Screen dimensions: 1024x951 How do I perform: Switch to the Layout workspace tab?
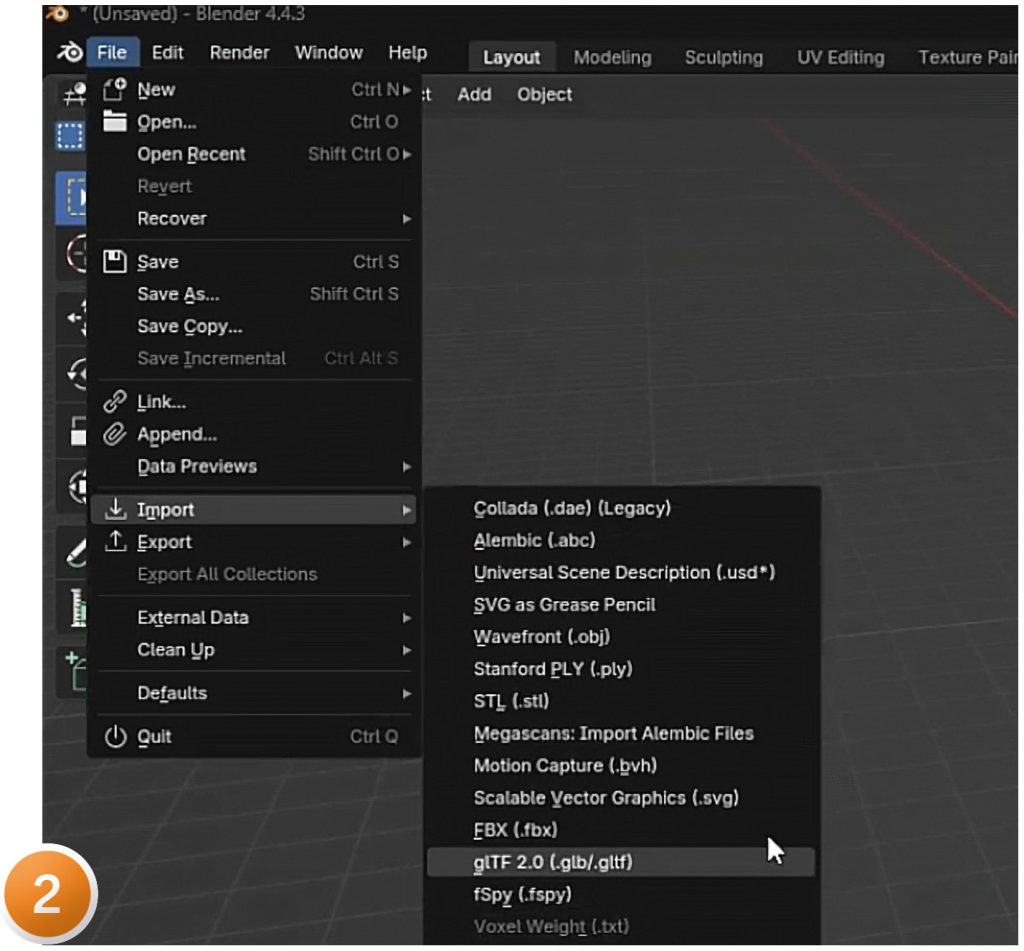click(512, 57)
